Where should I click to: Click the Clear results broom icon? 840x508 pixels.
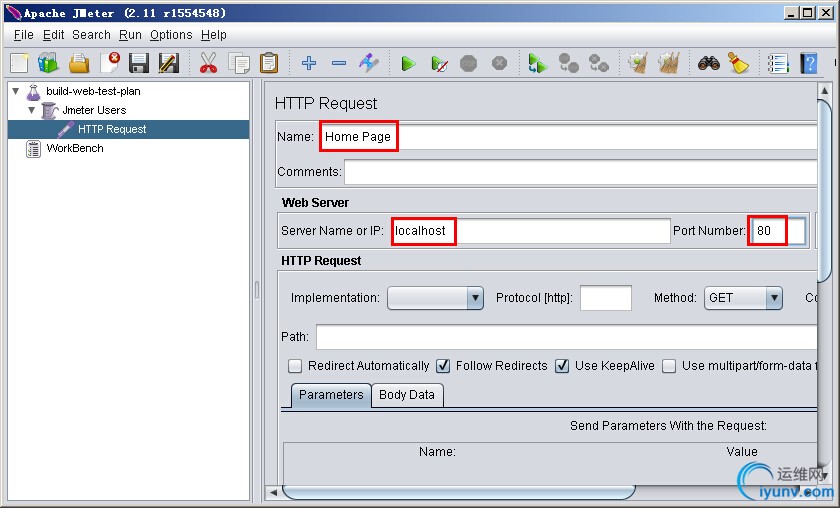tap(638, 63)
